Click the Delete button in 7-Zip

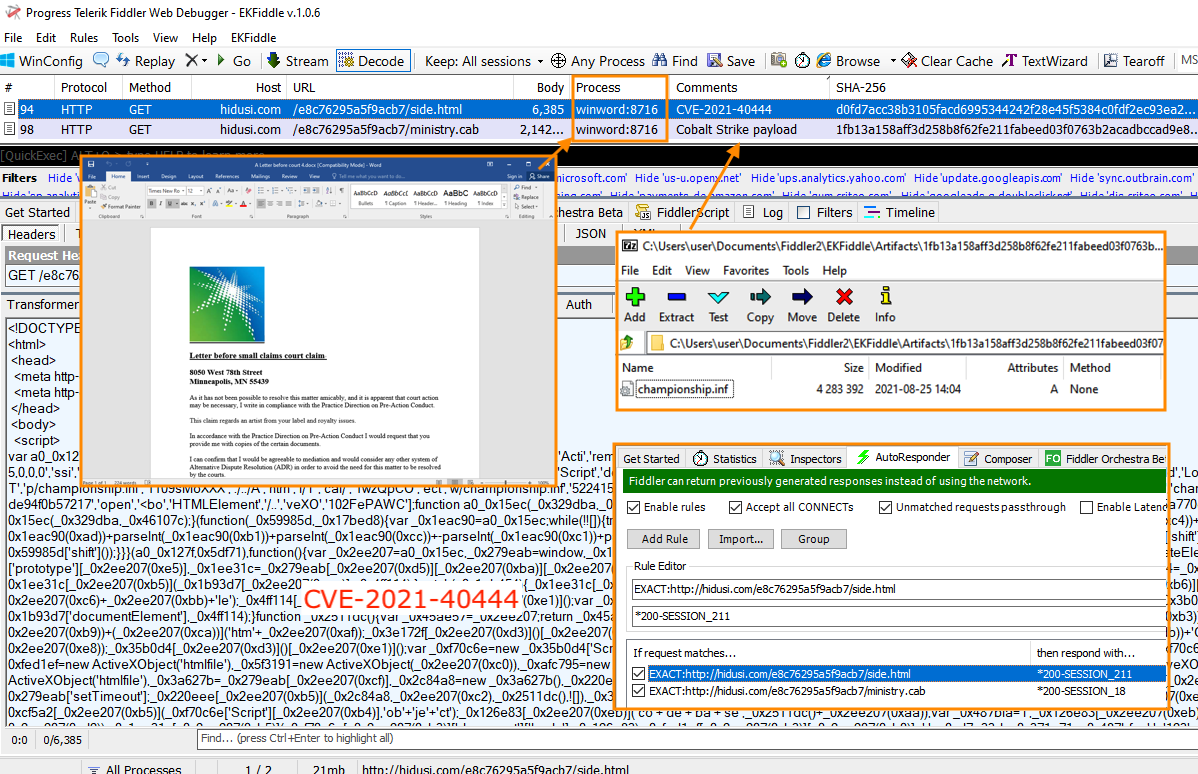tap(843, 306)
